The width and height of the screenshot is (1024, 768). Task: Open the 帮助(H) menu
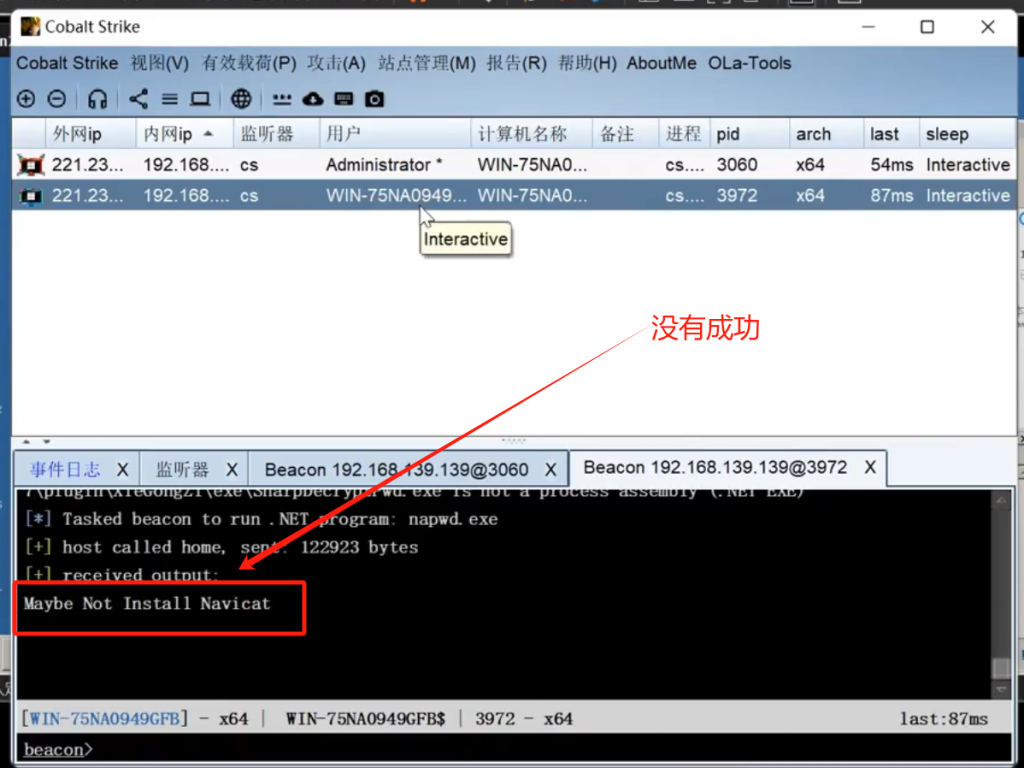[587, 63]
